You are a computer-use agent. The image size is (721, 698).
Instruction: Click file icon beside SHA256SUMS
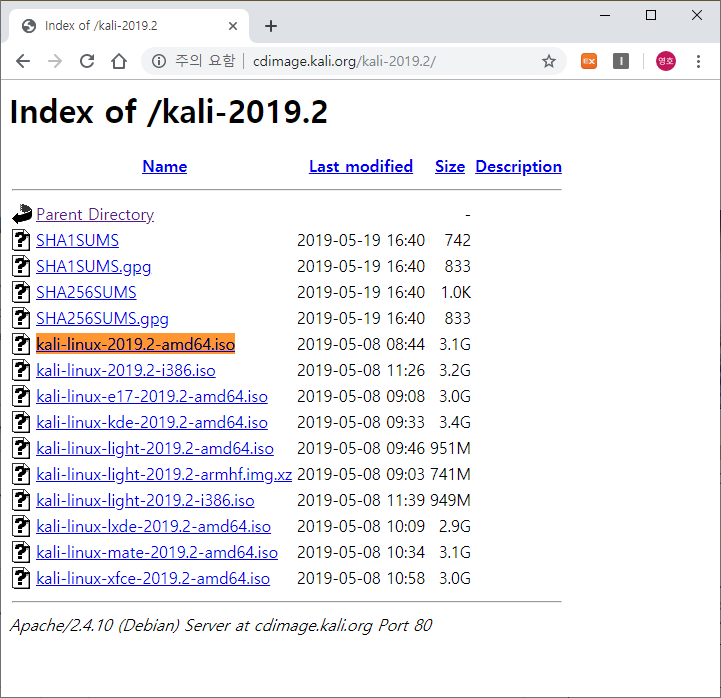[21, 292]
